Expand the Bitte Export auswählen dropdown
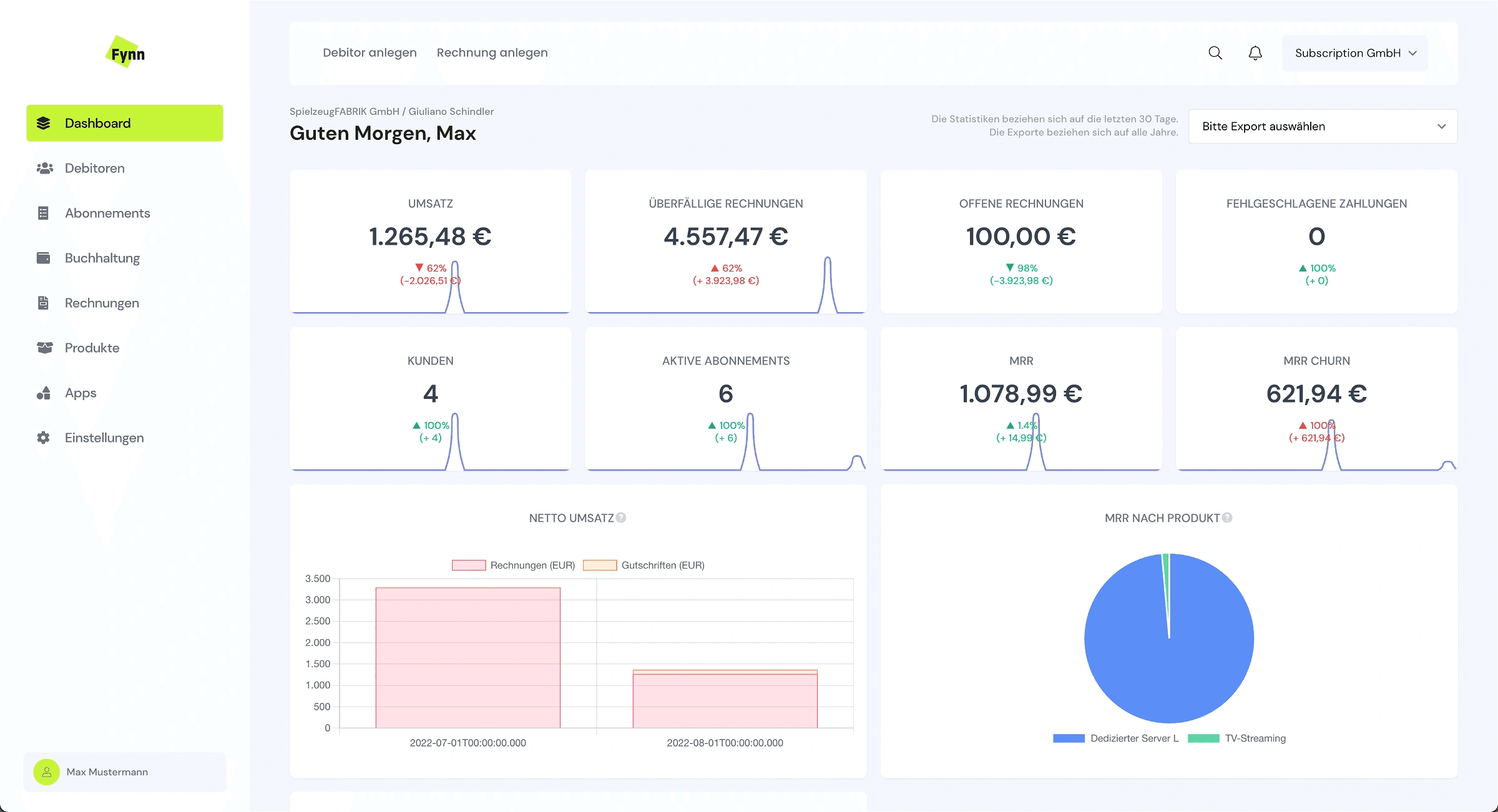Image resolution: width=1498 pixels, height=812 pixels. [1323, 127]
